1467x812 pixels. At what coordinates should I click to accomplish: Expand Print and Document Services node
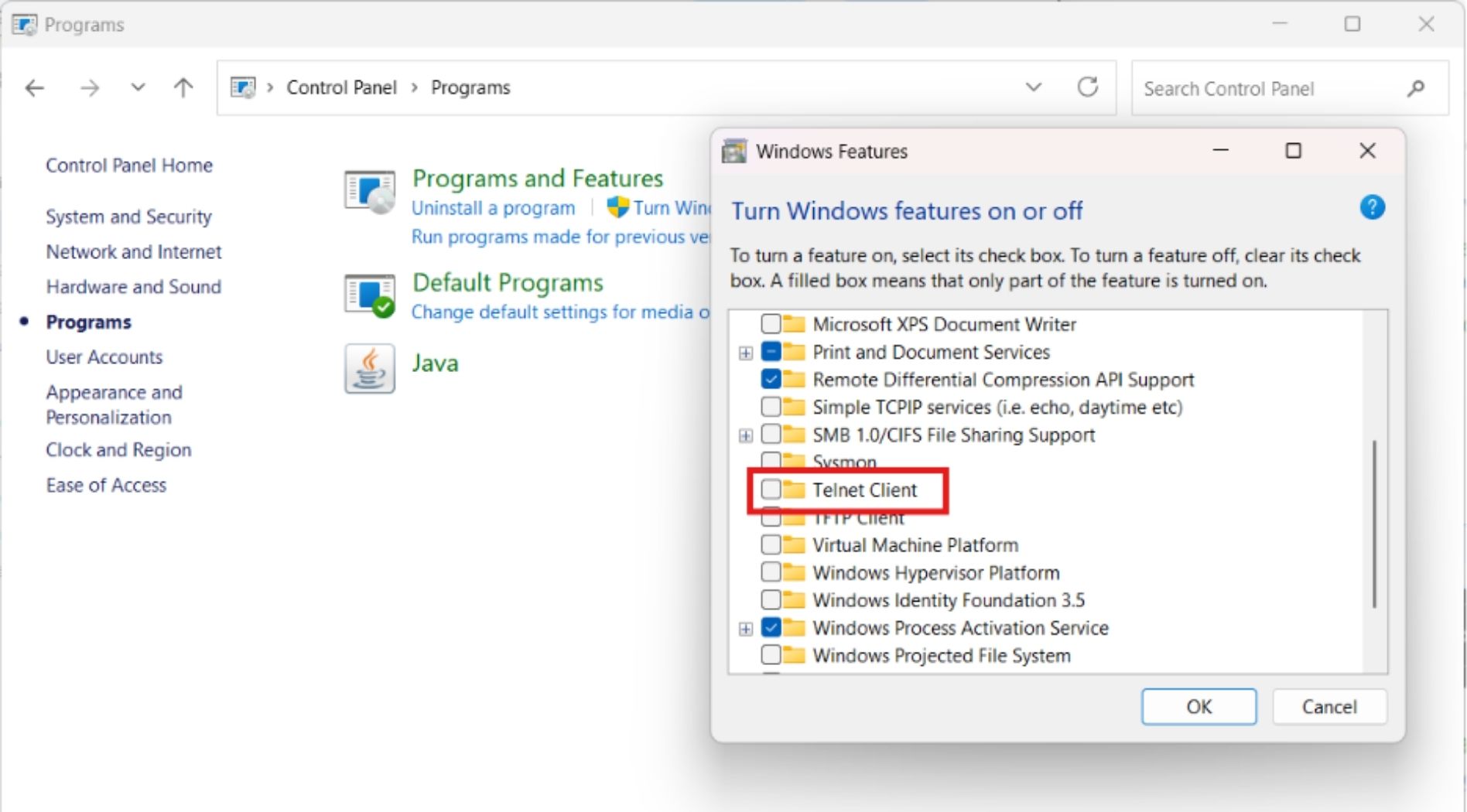click(745, 353)
